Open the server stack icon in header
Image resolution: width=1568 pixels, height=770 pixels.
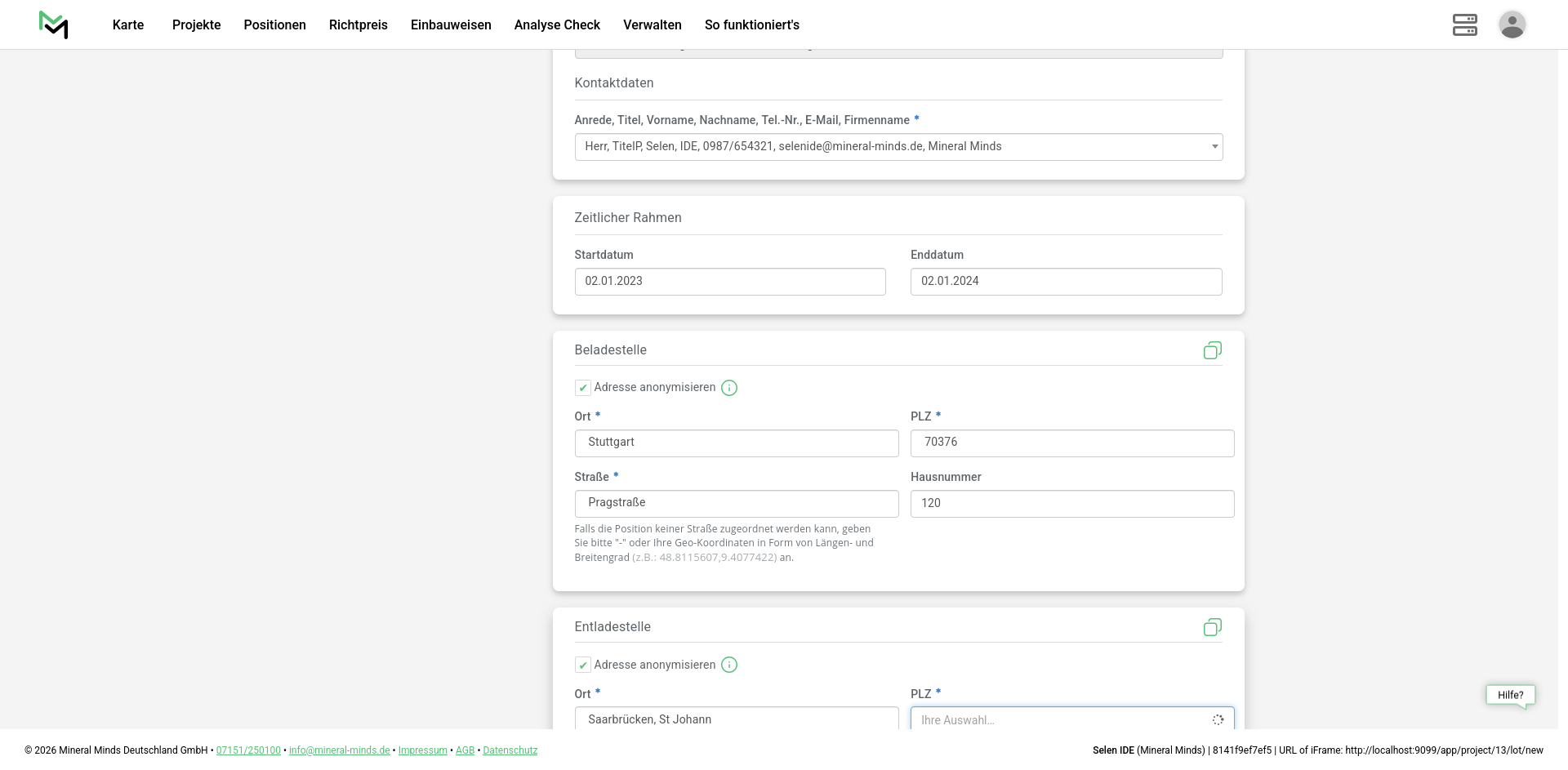click(1464, 24)
